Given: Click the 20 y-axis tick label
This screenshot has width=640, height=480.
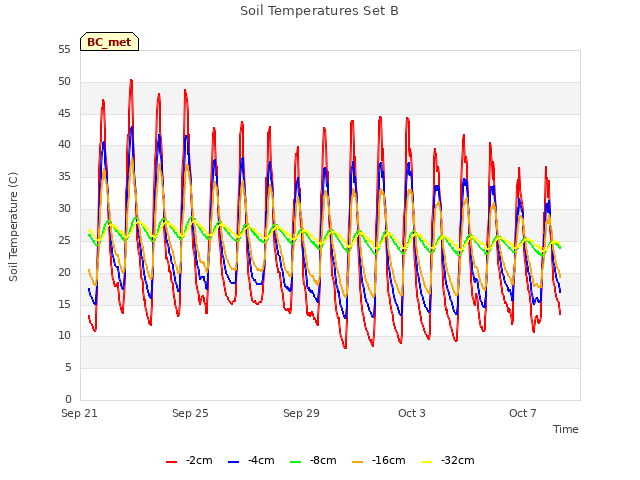Looking at the screenshot, I should click(x=64, y=272).
